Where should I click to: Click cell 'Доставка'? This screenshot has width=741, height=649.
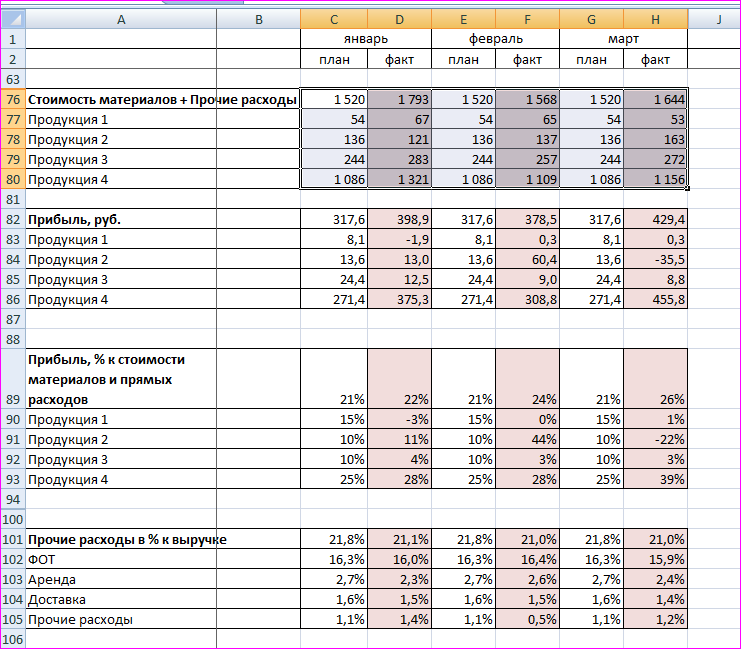[121, 599]
